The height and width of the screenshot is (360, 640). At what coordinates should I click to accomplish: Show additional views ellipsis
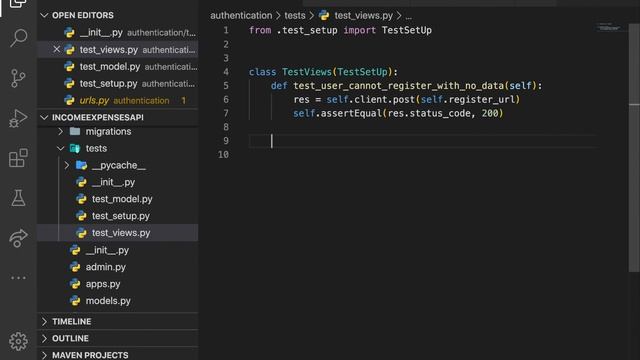click(x=18, y=278)
